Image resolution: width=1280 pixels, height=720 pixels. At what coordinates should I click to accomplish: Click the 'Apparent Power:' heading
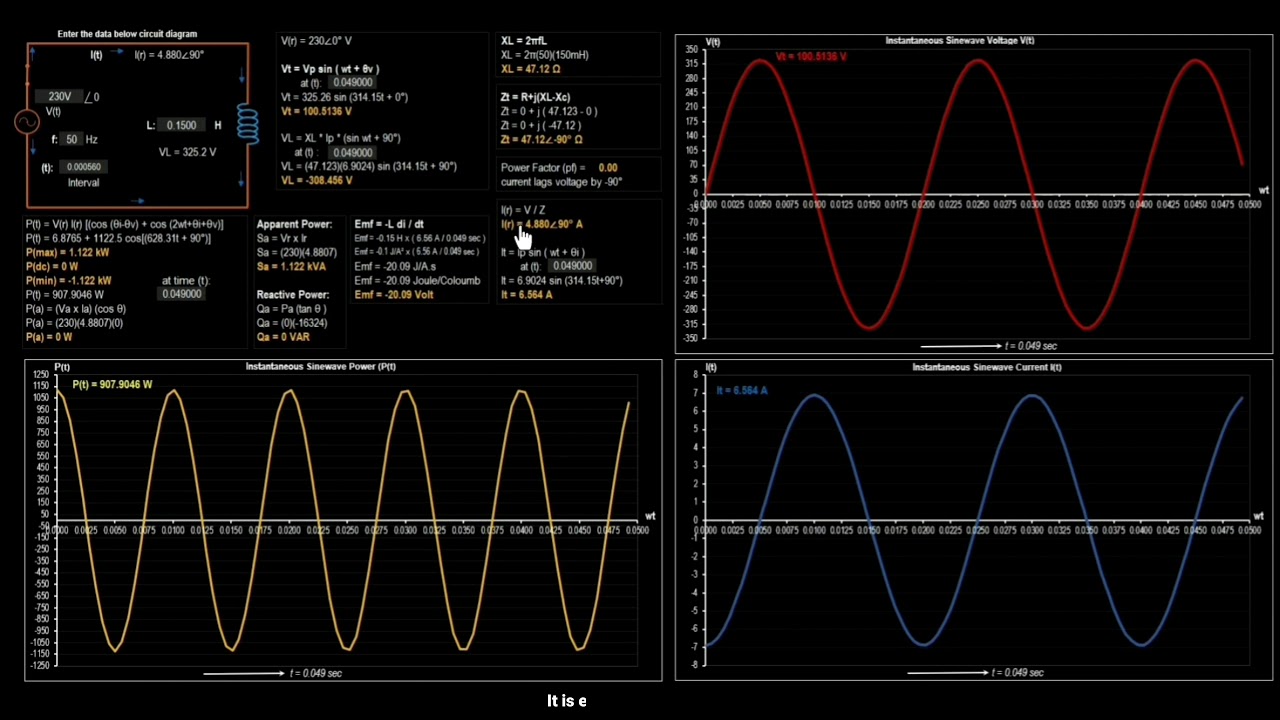[294, 224]
